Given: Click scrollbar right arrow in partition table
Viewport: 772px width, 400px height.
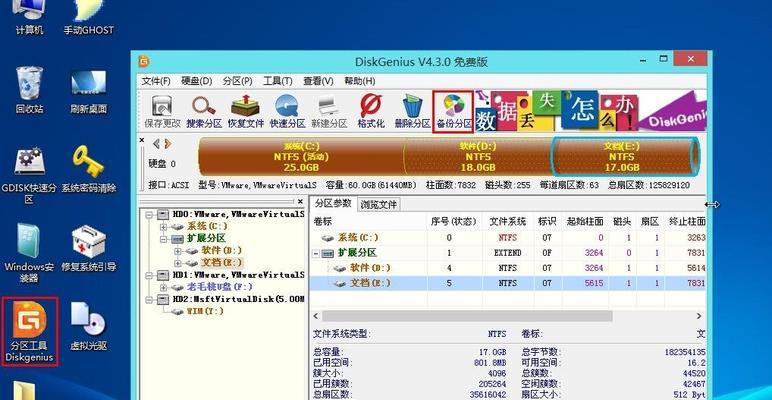Looking at the screenshot, I should click(x=699, y=316).
